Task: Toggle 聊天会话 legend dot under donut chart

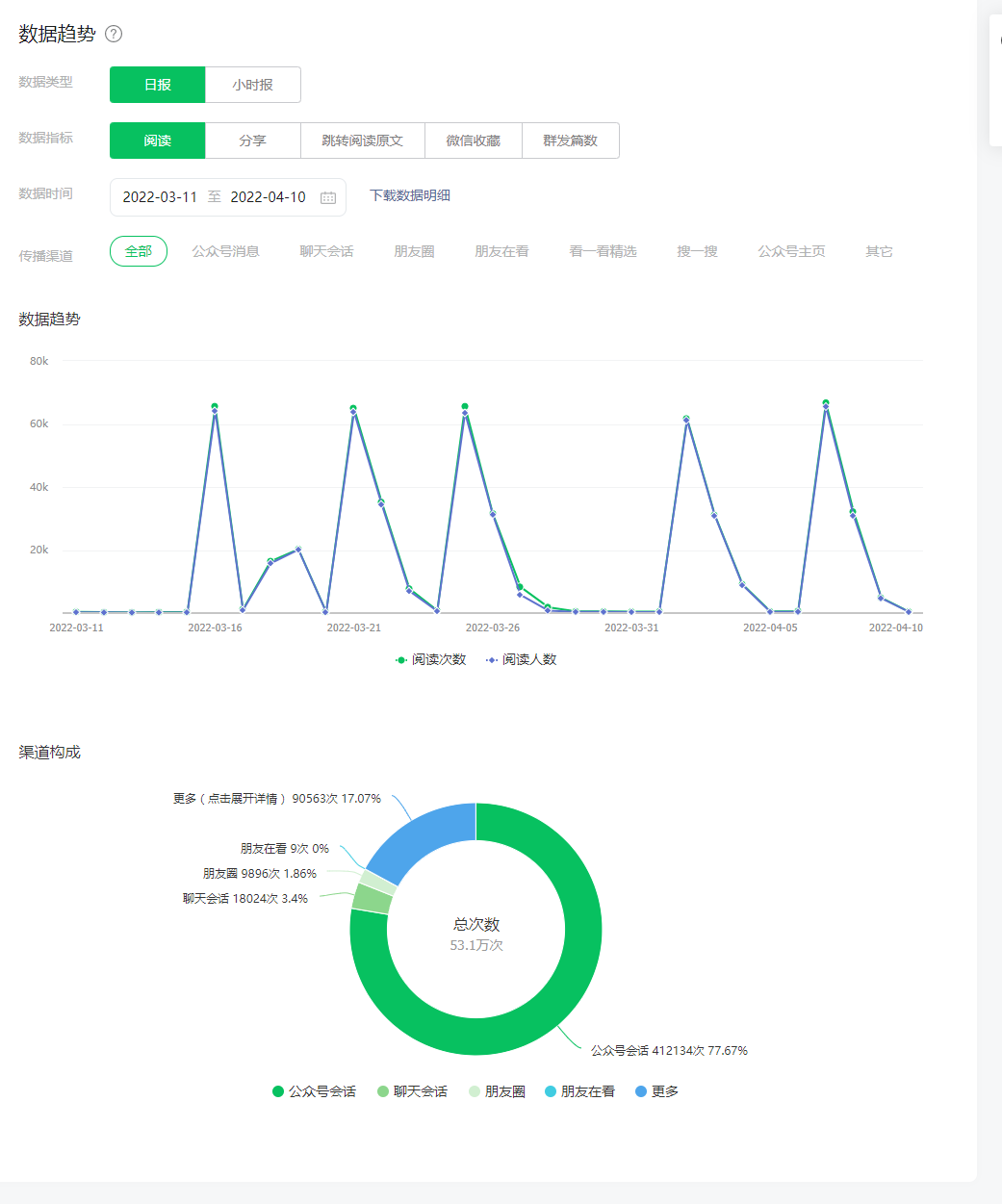Action: (x=383, y=1091)
